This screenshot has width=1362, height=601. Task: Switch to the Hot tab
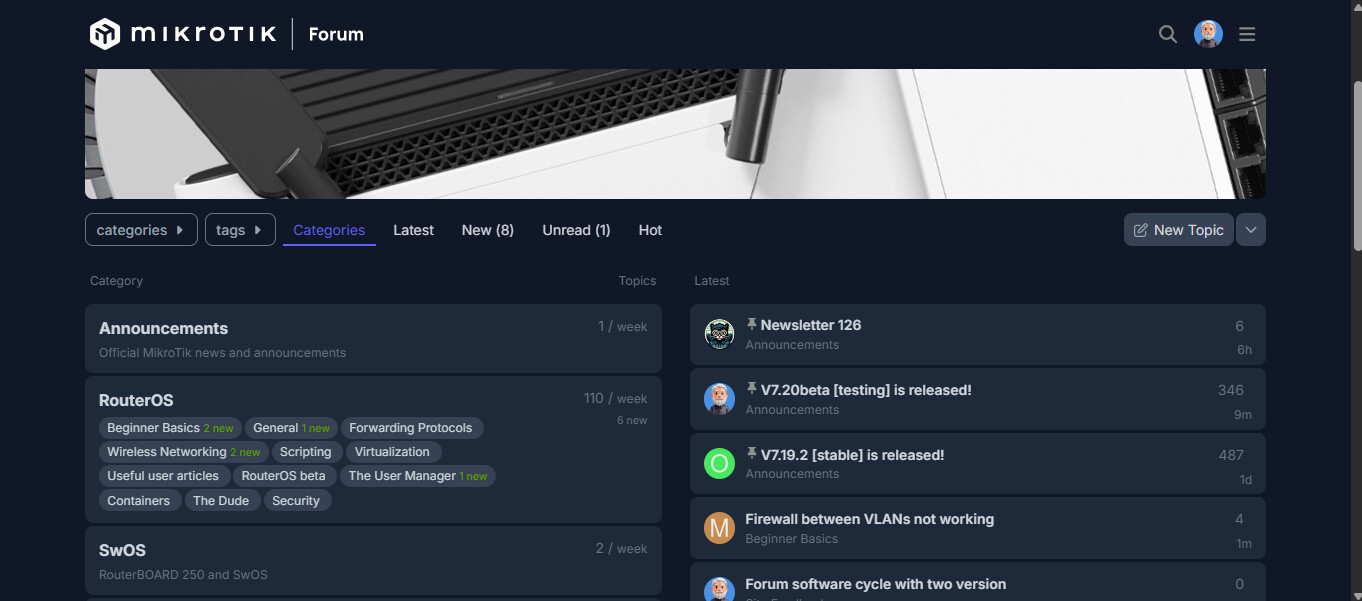650,230
